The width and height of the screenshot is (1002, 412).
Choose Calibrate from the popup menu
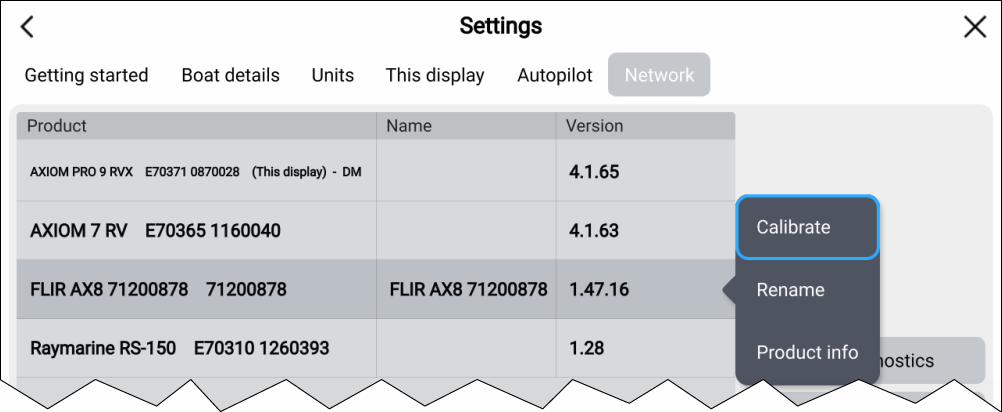(807, 227)
